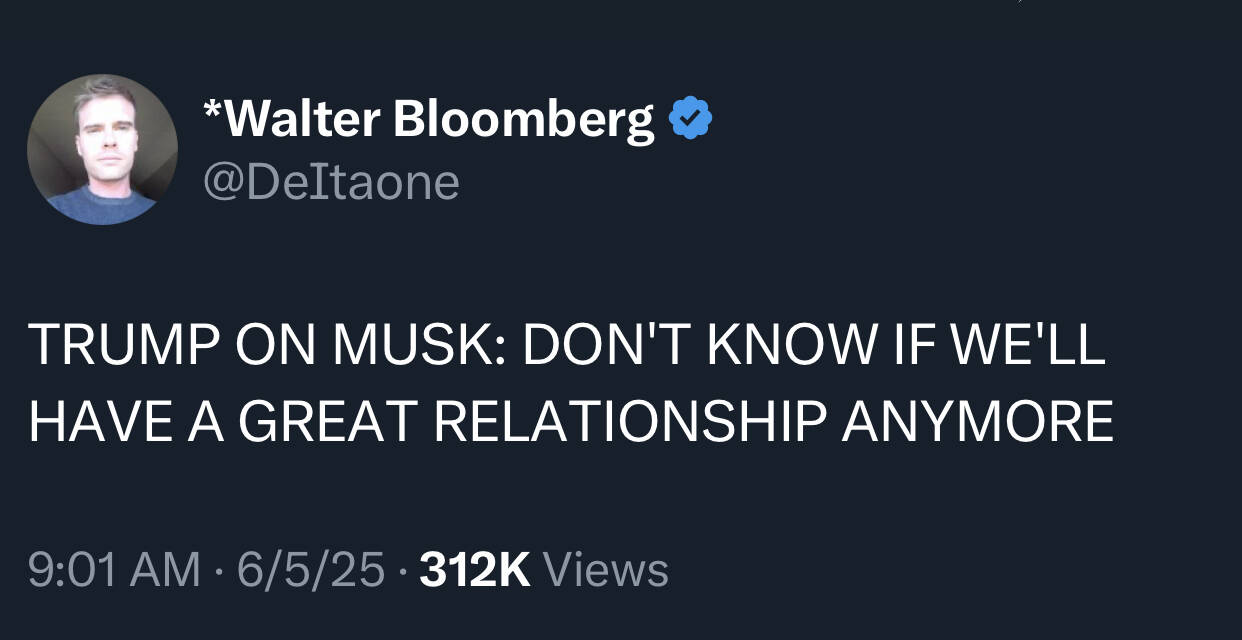
Task: Click the word IF in the tweet
Action: tap(923, 345)
